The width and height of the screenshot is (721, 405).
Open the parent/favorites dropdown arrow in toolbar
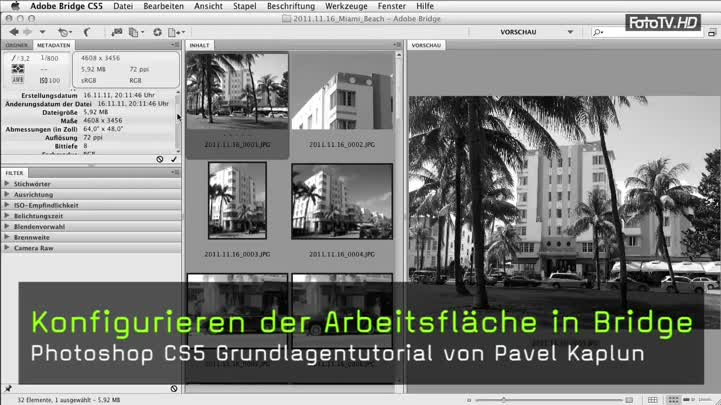click(42, 32)
